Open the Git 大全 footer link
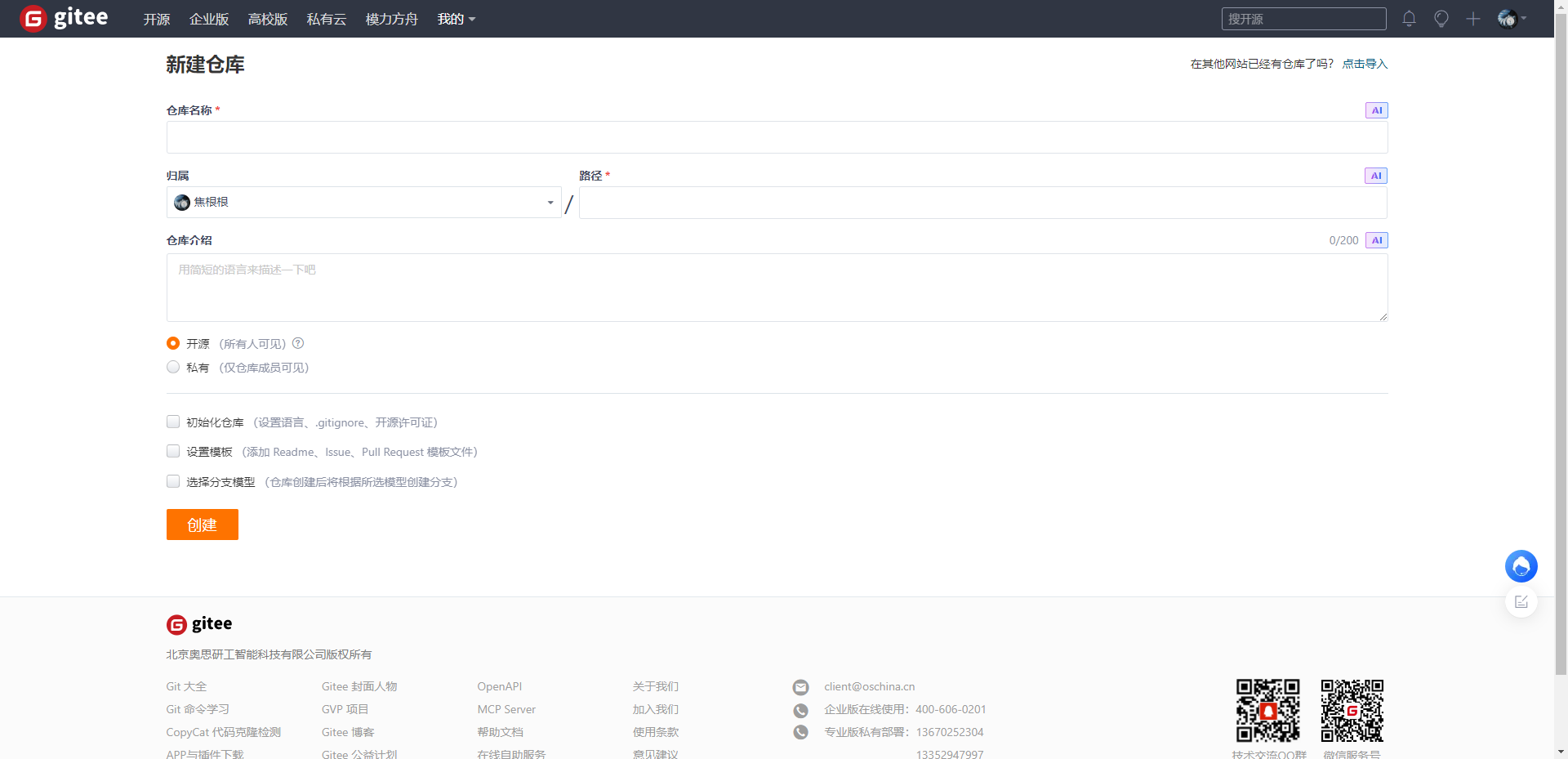Viewport: 1568px width, 759px height. pos(186,686)
